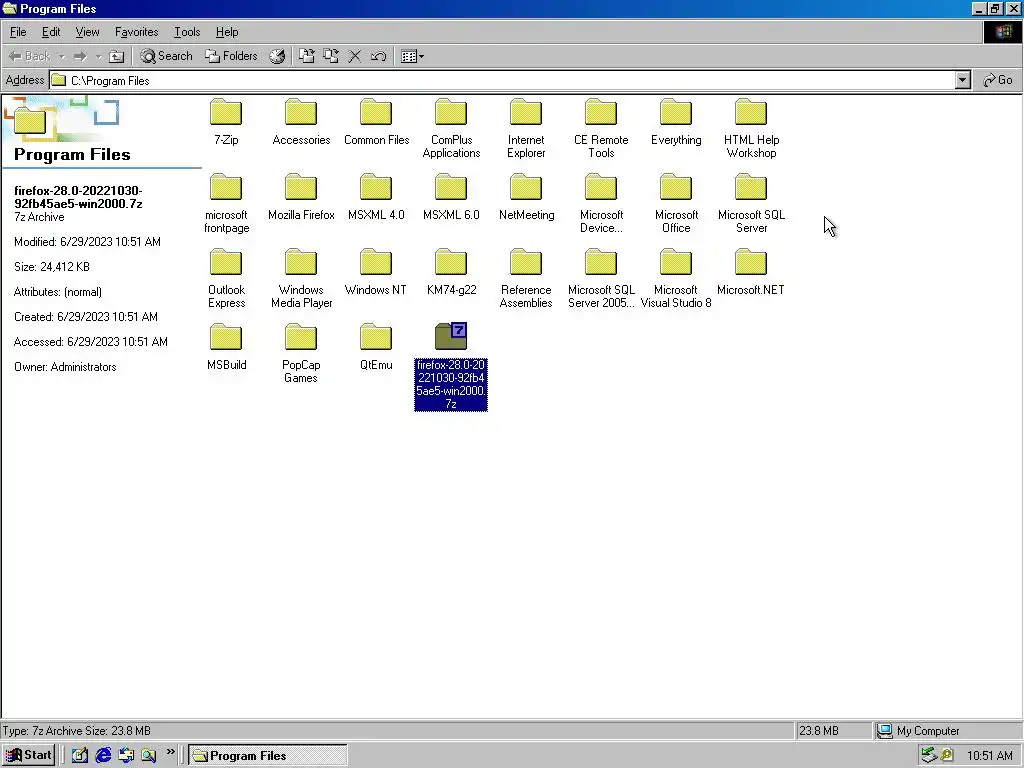Viewport: 1024px width, 768px height.
Task: Open the Start menu
Action: (28, 756)
